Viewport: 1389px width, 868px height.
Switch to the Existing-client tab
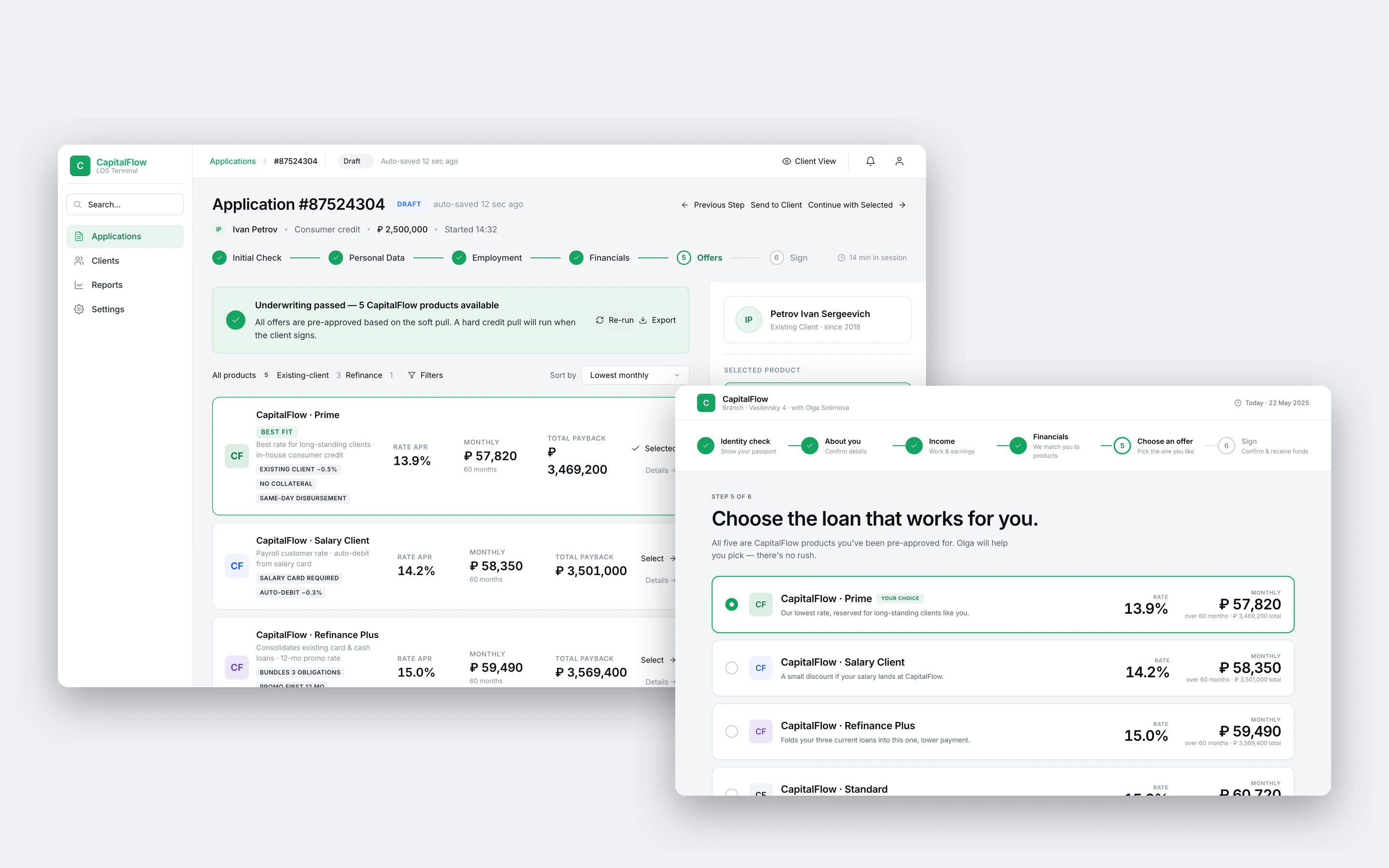click(x=309, y=376)
